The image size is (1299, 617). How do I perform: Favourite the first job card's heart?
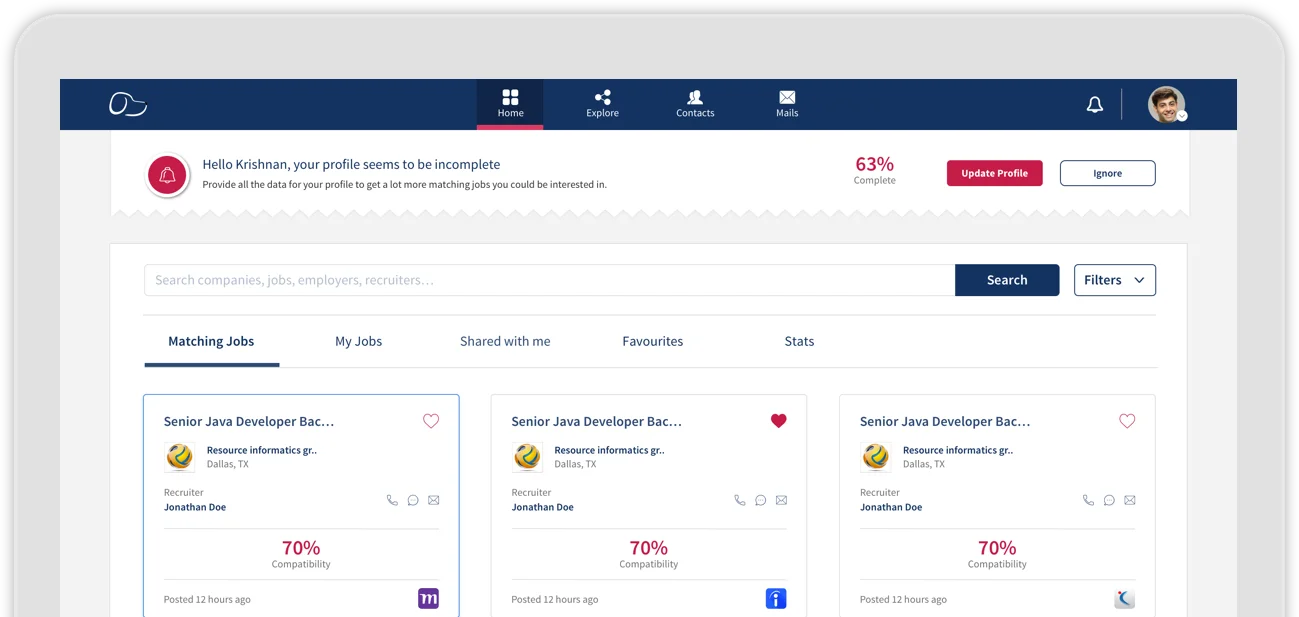click(431, 421)
